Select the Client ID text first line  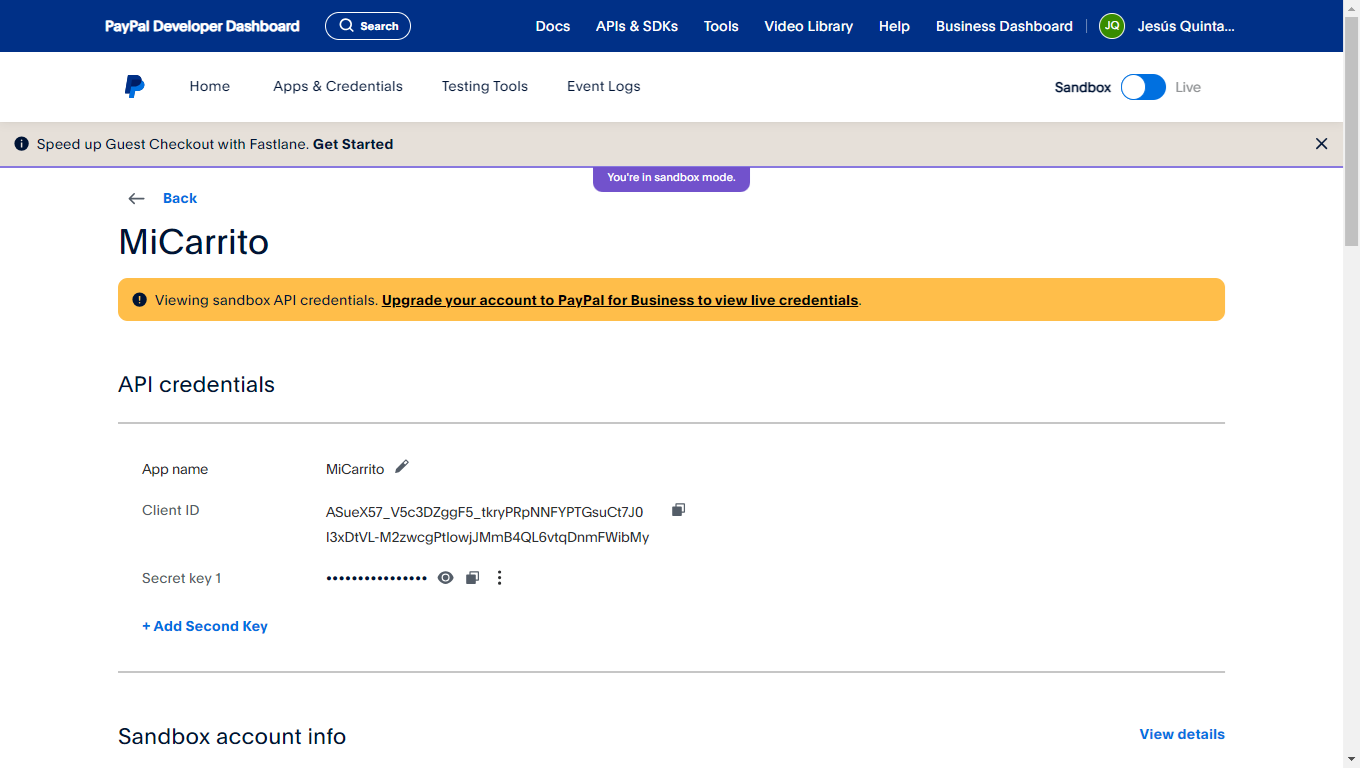[485, 512]
